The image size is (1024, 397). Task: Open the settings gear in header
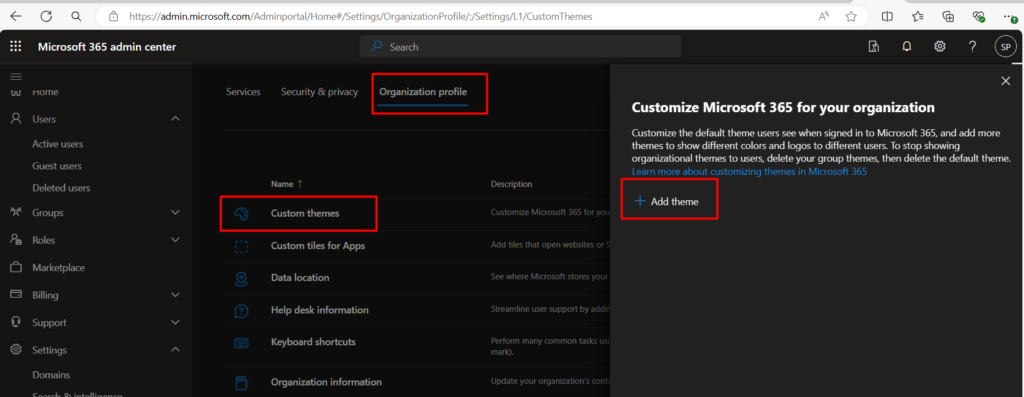pos(940,46)
